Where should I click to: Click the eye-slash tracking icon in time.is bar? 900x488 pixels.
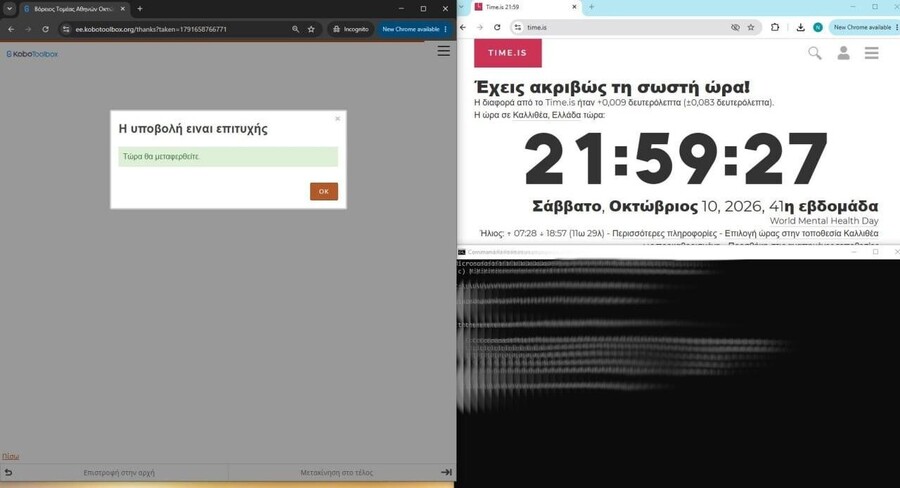tap(735, 27)
